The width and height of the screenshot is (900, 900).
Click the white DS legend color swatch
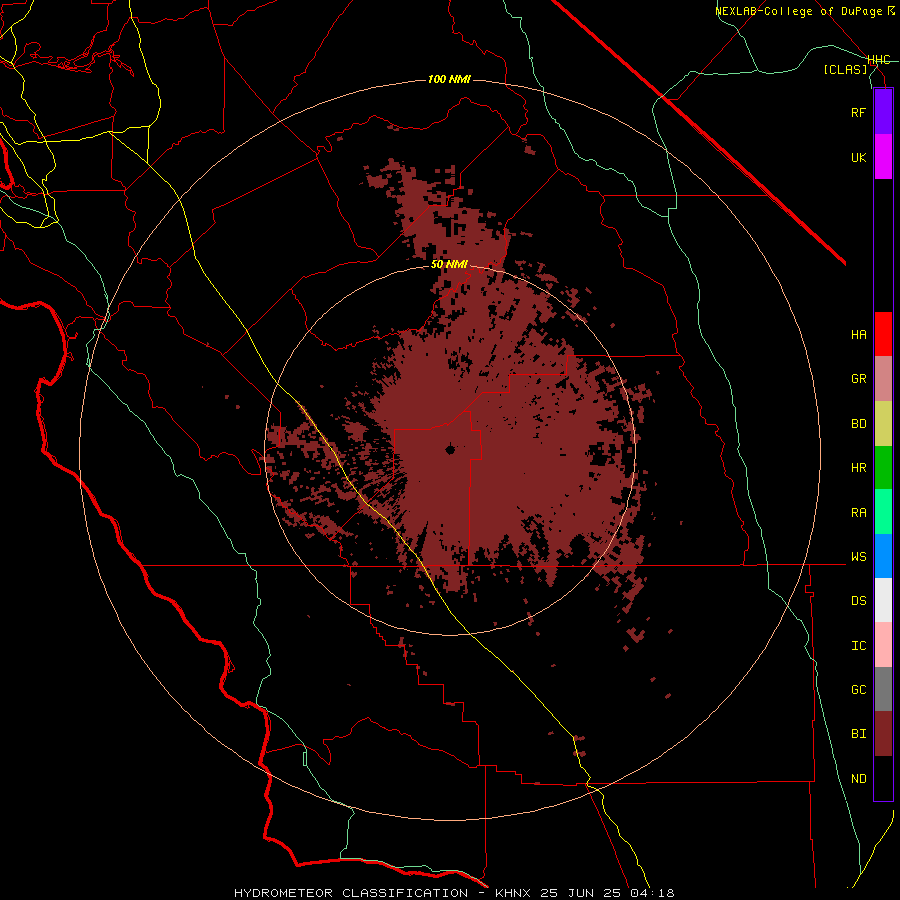tap(883, 600)
